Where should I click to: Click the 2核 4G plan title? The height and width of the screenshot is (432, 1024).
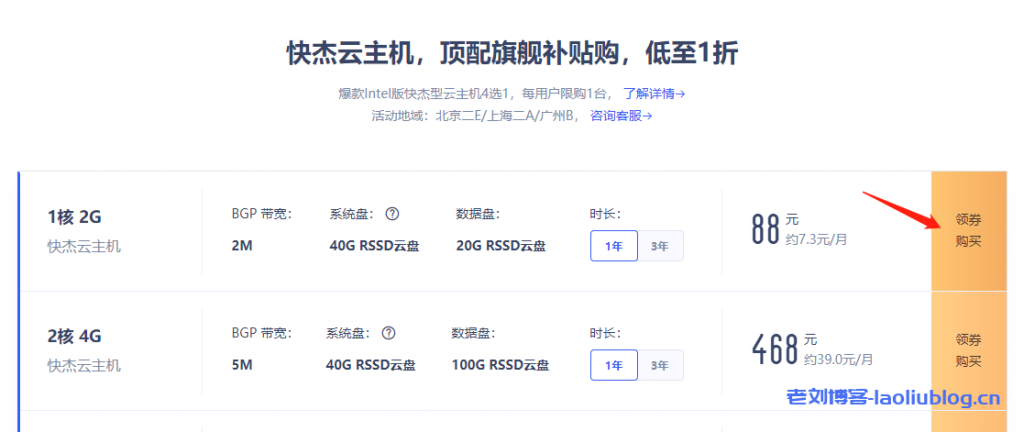tap(75, 336)
